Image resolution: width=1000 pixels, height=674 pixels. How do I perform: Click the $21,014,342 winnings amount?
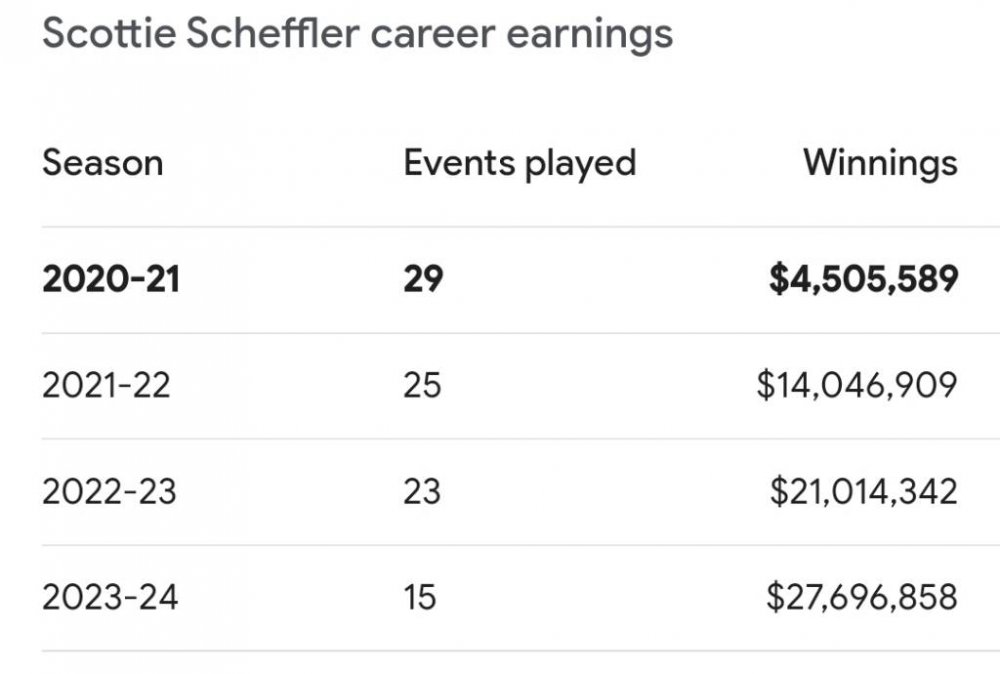[x=864, y=491]
